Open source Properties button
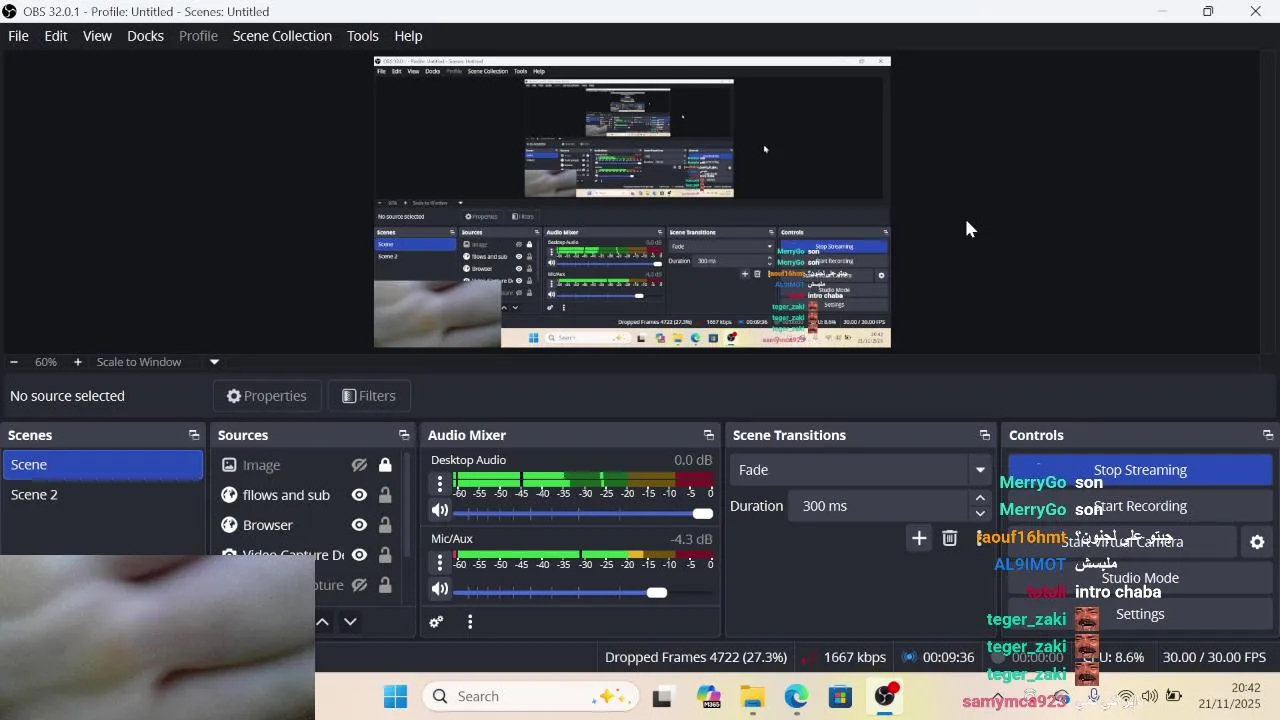 coord(267,396)
